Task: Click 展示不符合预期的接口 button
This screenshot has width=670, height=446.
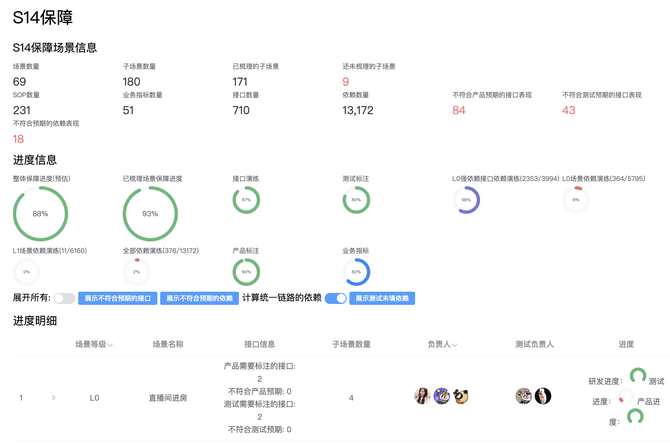Action: click(118, 298)
